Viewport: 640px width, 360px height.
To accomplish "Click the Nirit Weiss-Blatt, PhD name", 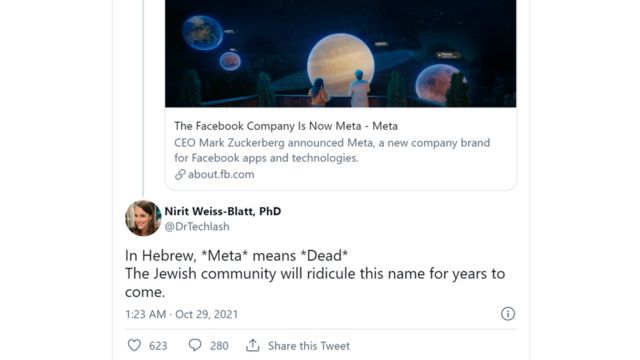I will point(223,211).
